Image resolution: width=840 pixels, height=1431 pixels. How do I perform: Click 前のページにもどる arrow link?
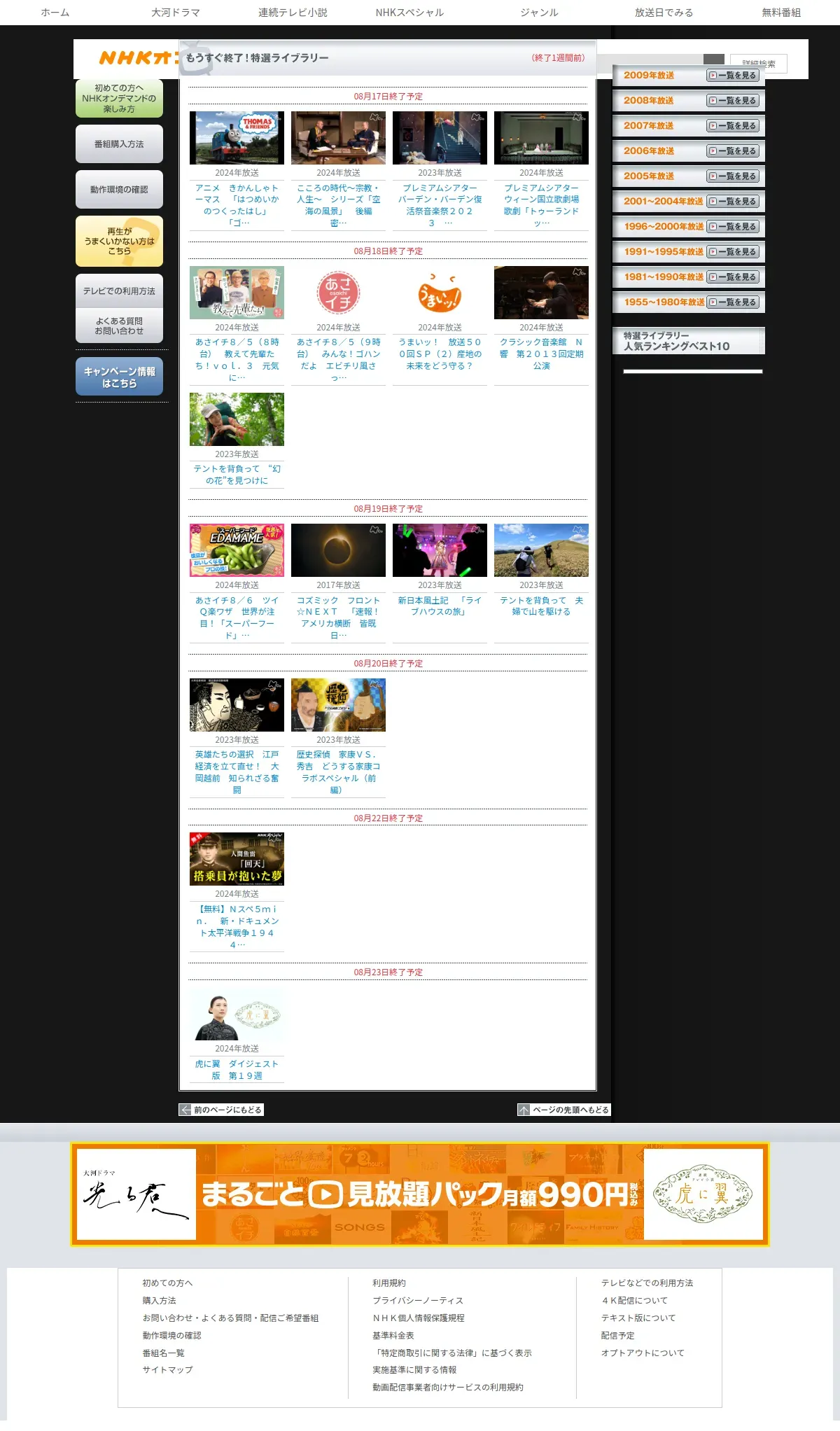221,1110
